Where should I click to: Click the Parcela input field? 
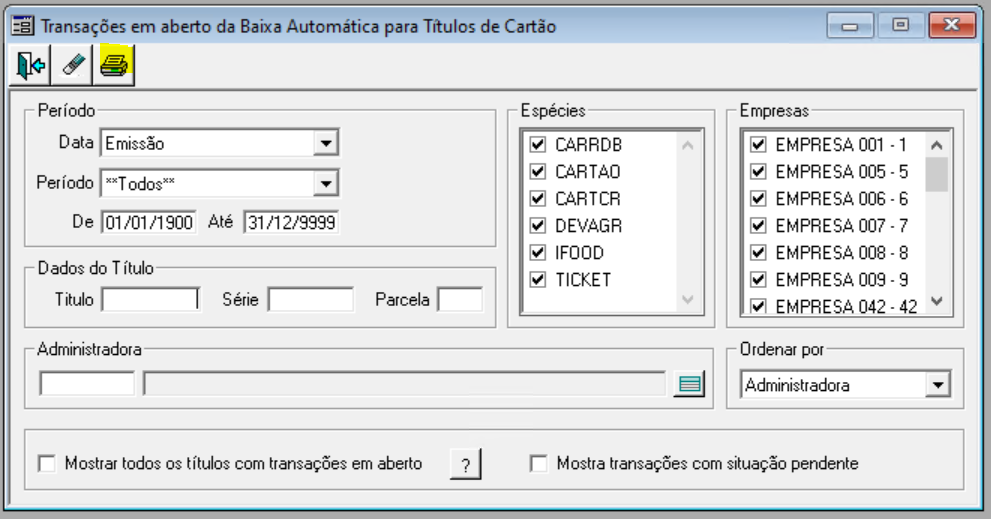pos(461,300)
